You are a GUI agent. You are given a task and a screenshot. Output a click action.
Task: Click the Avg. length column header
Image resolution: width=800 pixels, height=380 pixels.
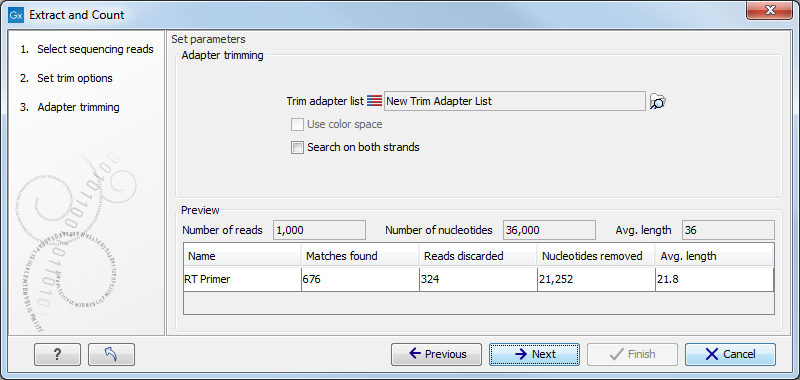click(714, 256)
